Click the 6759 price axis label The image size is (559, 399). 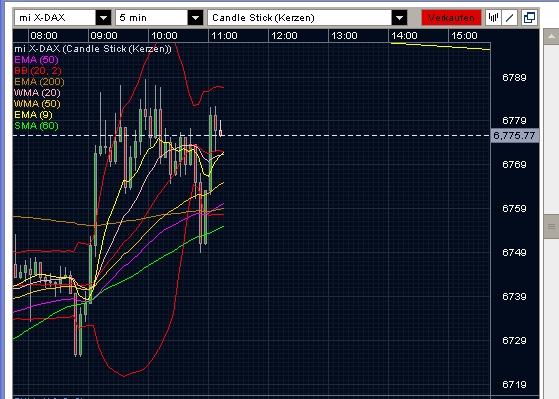pos(514,208)
